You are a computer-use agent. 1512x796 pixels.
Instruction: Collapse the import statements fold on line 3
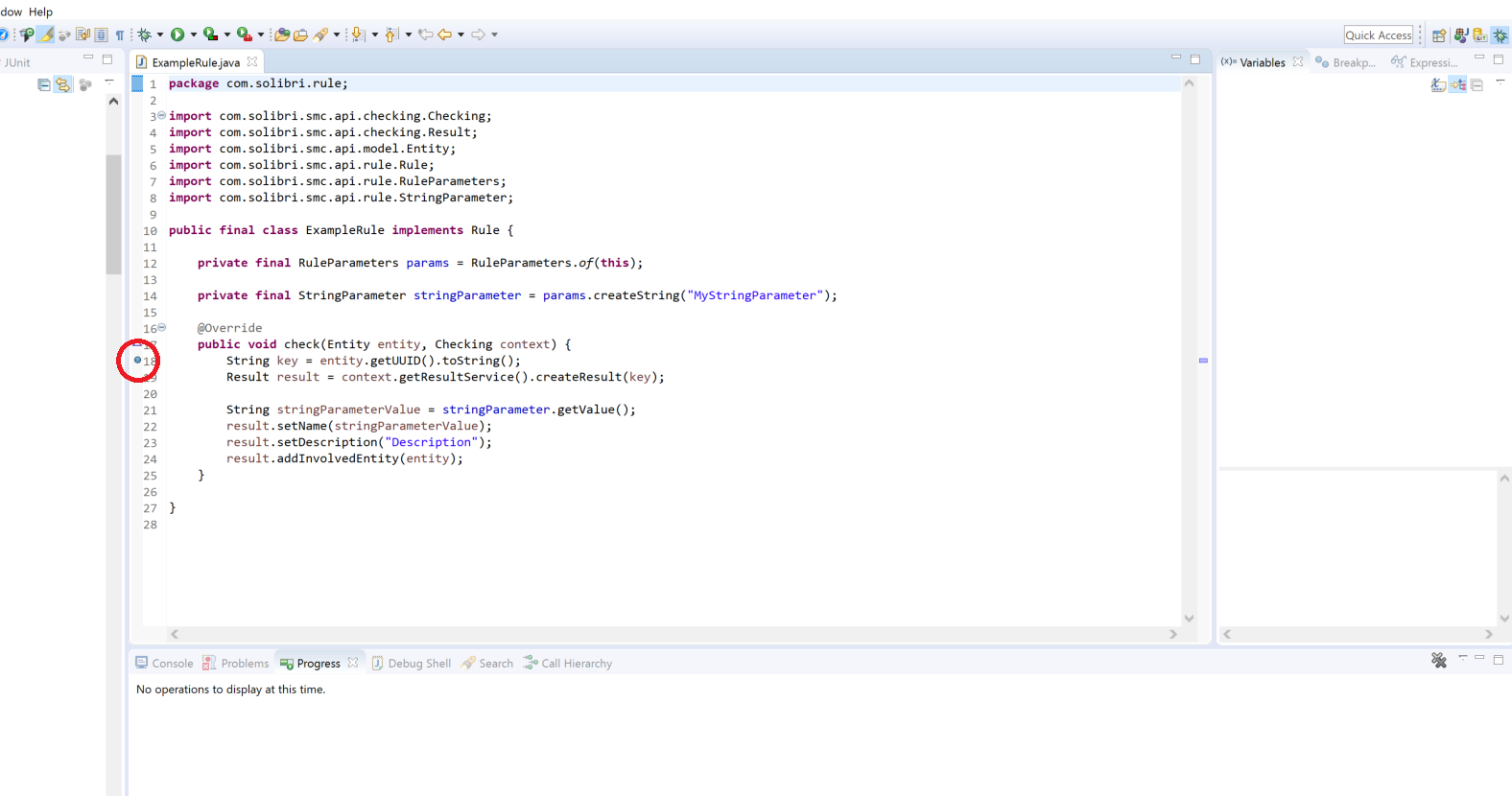(161, 115)
